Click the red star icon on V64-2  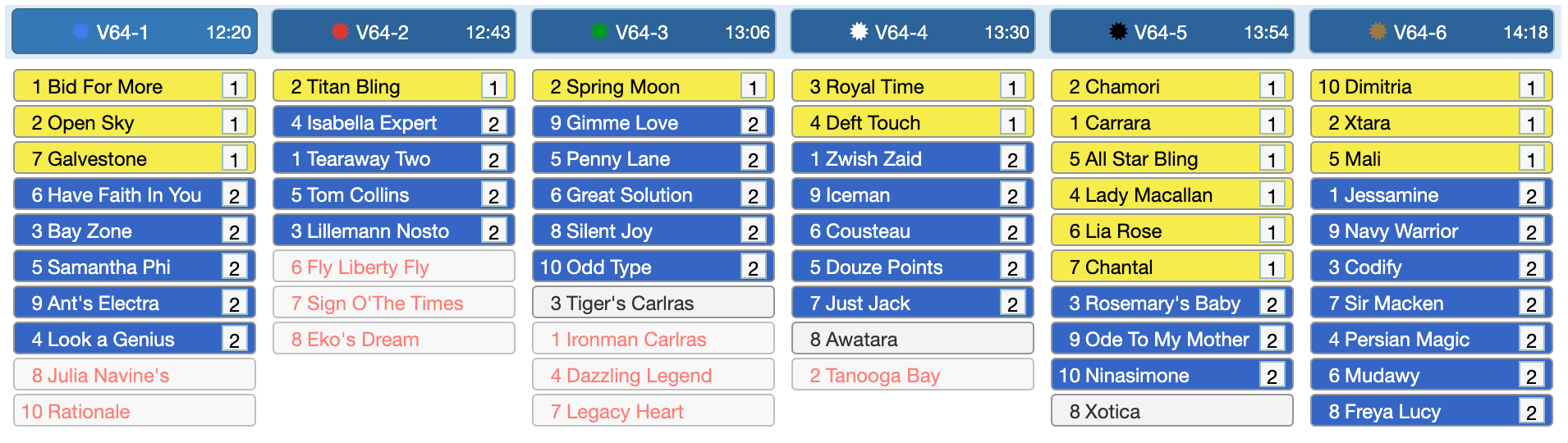coord(340,32)
